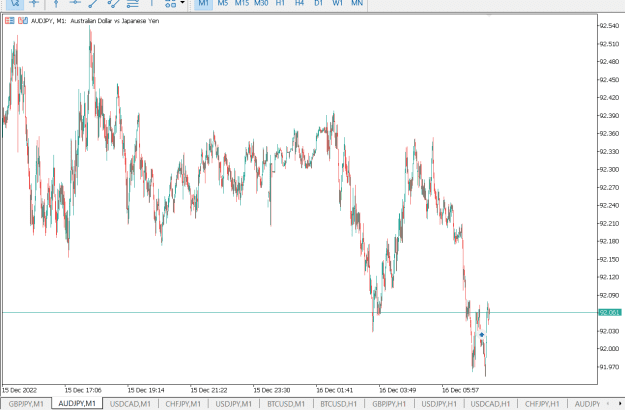The width and height of the screenshot is (625, 410).
Task: Click the 92.180 price scale label
Action: (610, 241)
